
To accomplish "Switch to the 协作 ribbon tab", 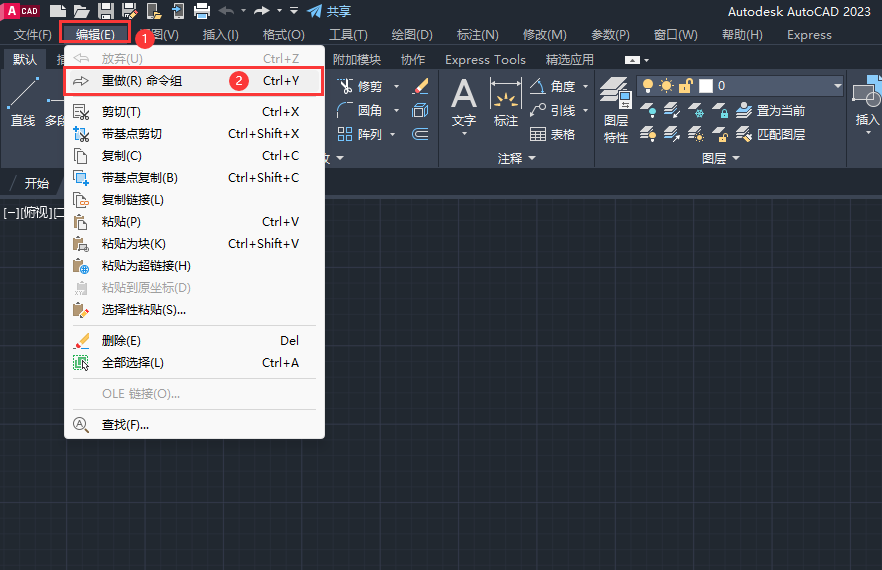I will click(x=413, y=60).
